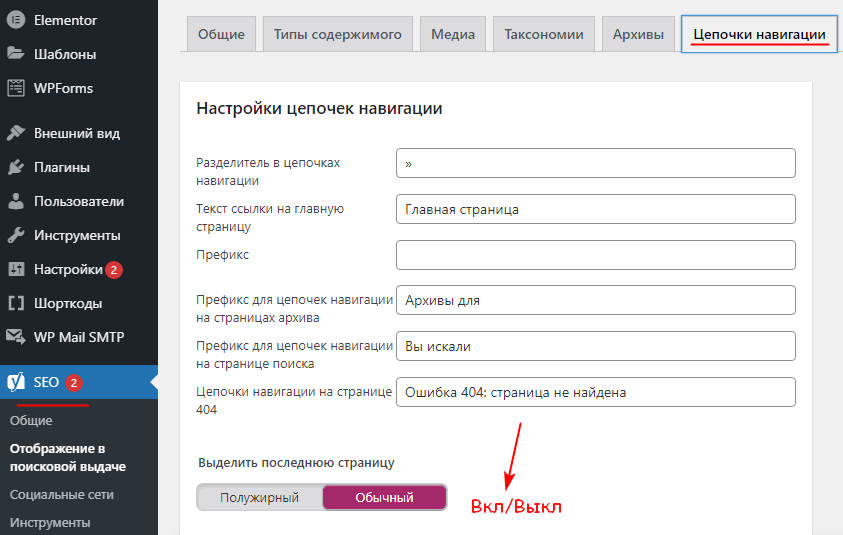The width and height of the screenshot is (843, 535).
Task: Click the WPForms icon
Action: click(16, 88)
